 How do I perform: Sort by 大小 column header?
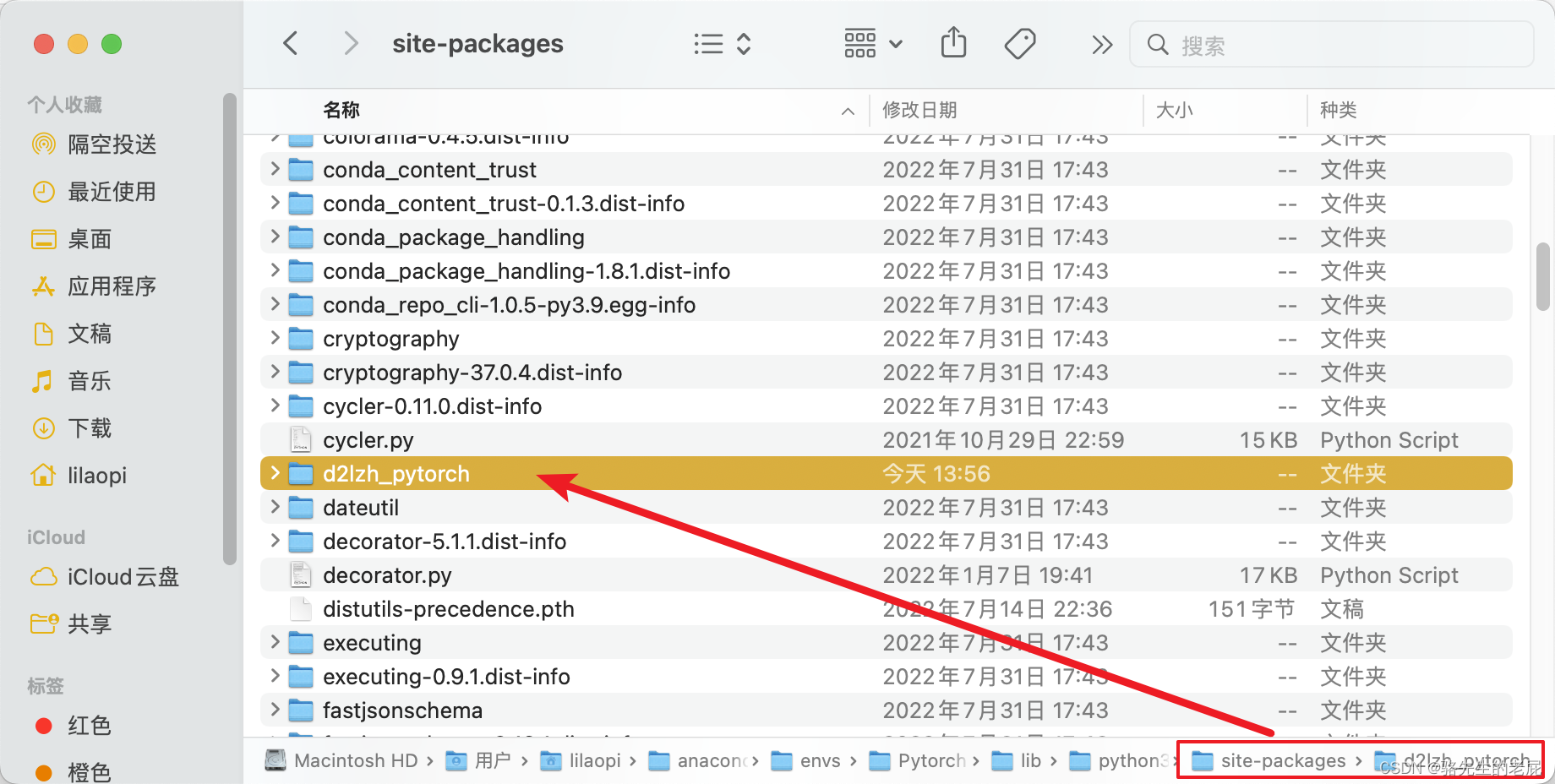coord(1175,110)
